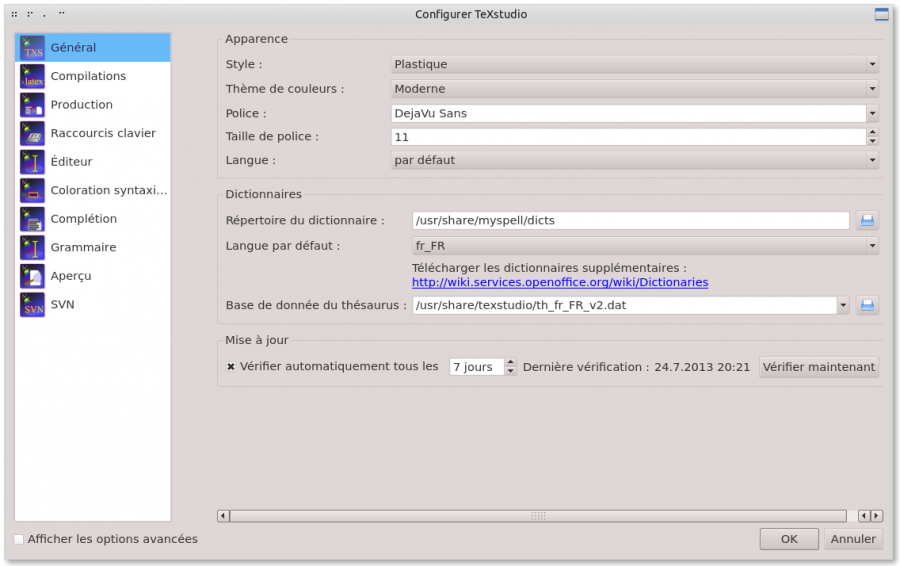Enable Afficher les options avancées

pos(19,540)
